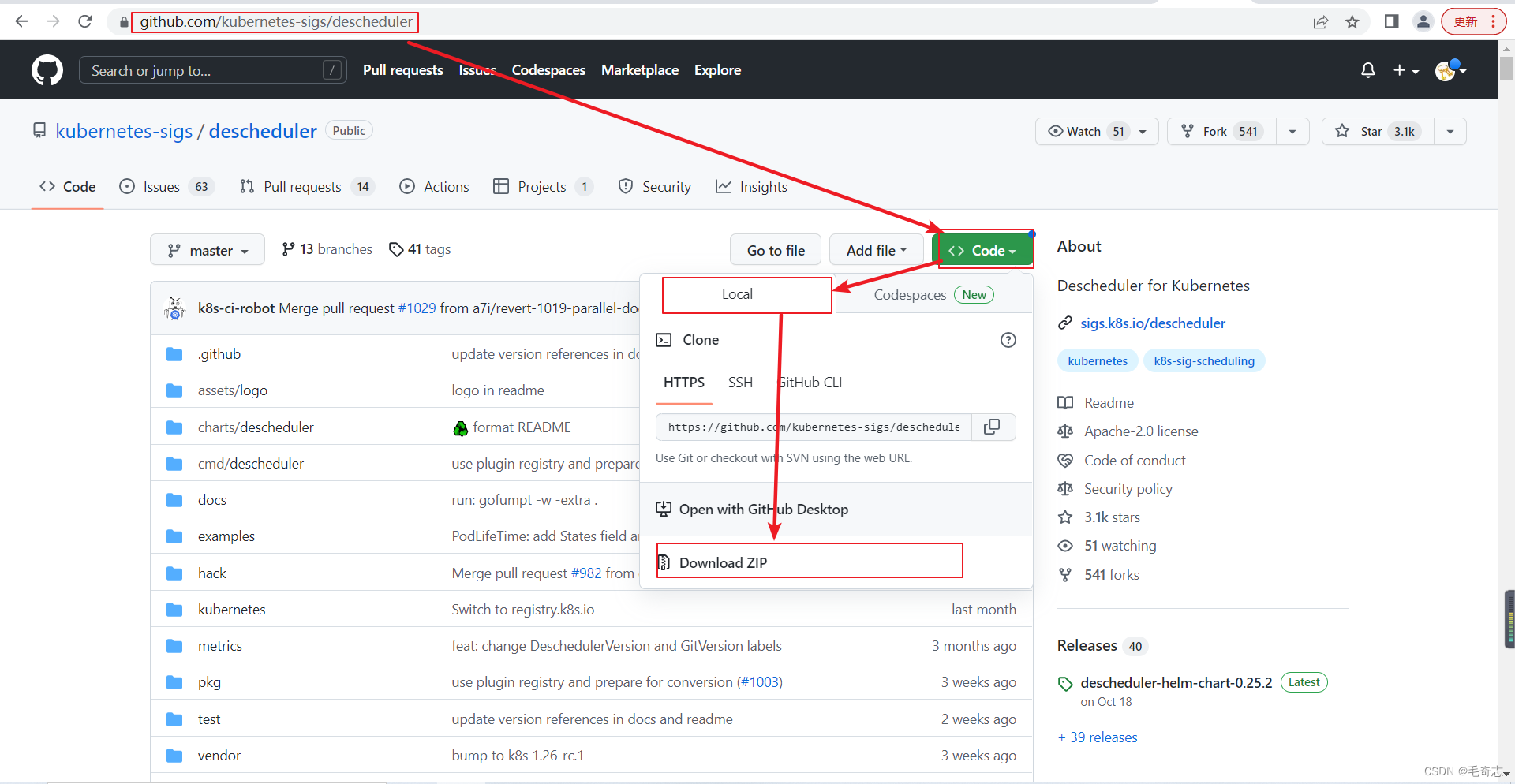1515x784 pixels.
Task: Open the user avatar menu
Action: 1450,70
